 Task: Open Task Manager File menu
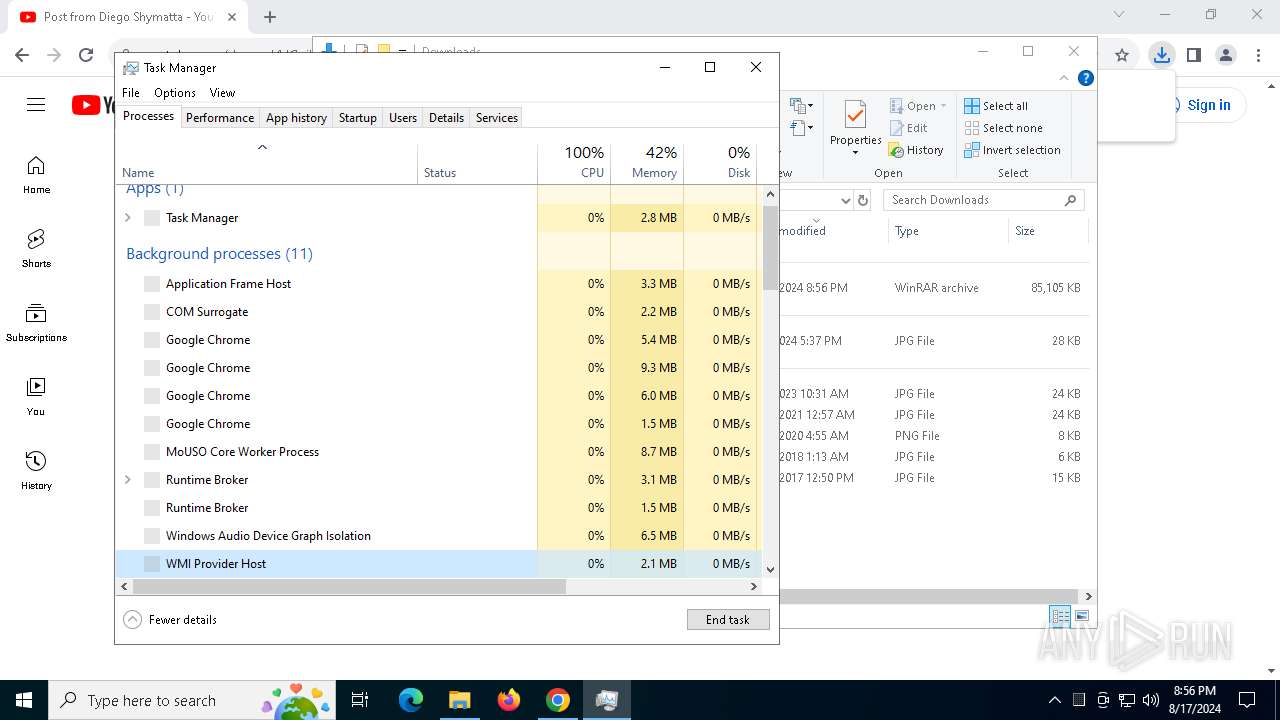tap(131, 93)
